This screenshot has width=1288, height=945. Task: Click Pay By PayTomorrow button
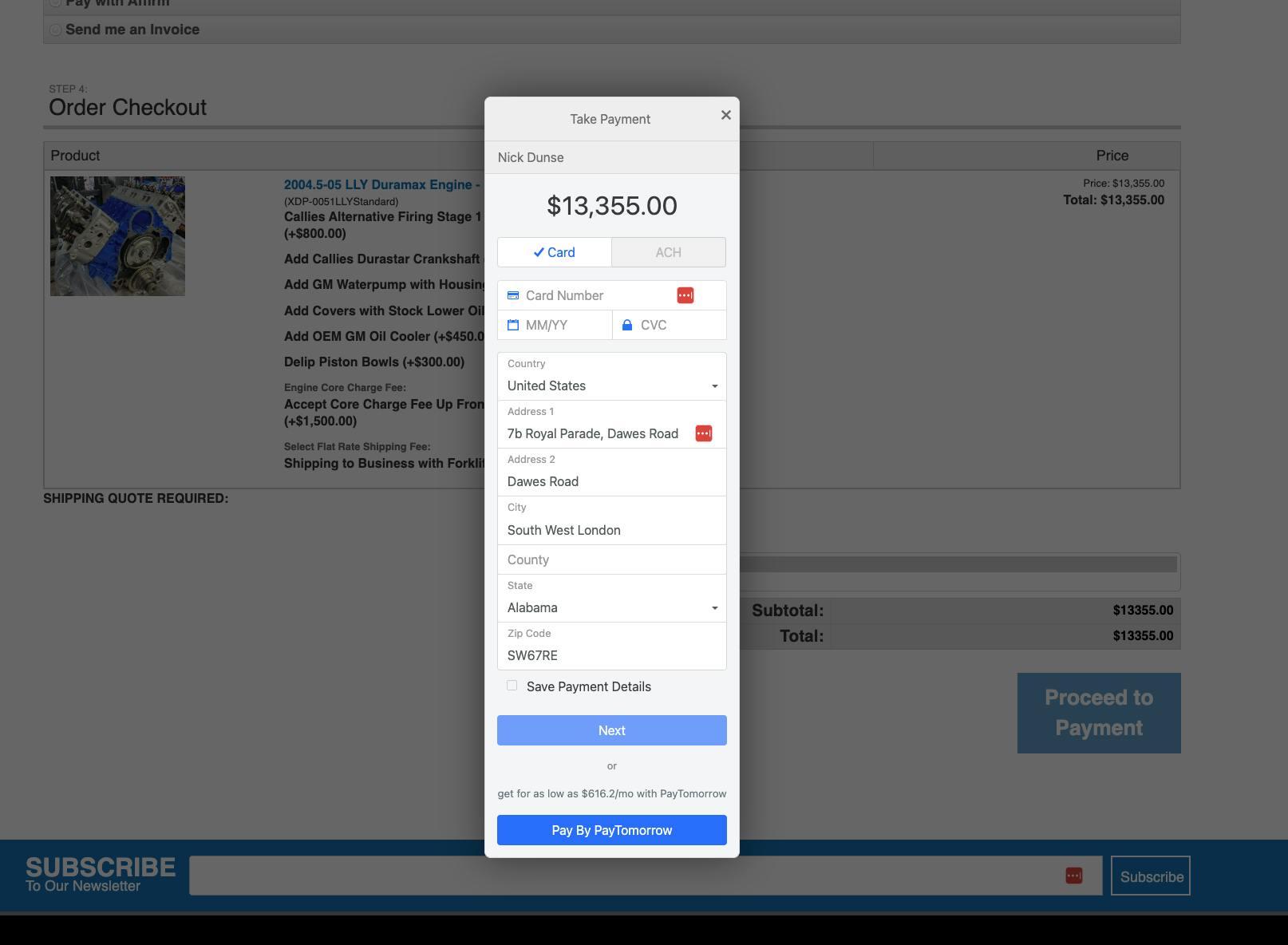[x=612, y=830]
